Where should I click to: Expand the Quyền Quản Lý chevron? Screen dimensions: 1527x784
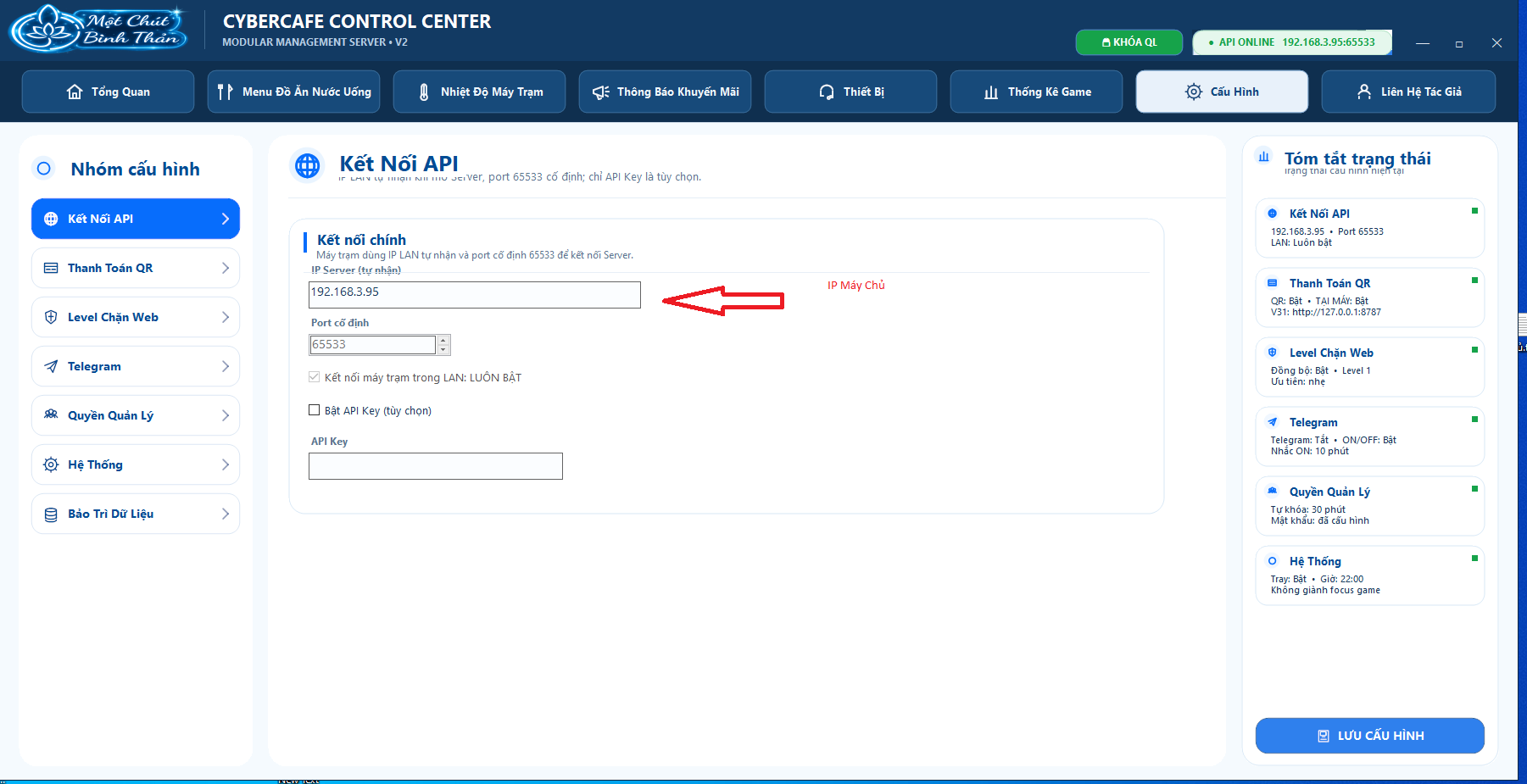(226, 415)
